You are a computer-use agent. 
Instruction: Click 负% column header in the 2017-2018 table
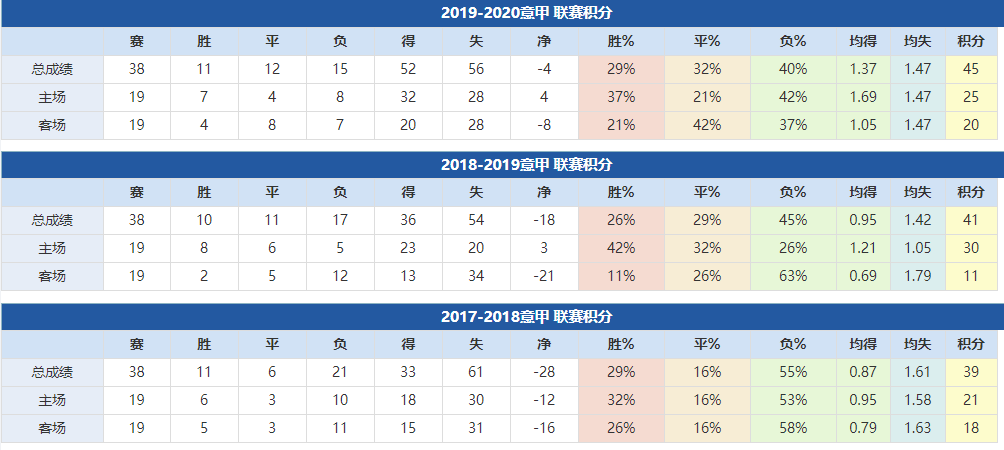(793, 345)
